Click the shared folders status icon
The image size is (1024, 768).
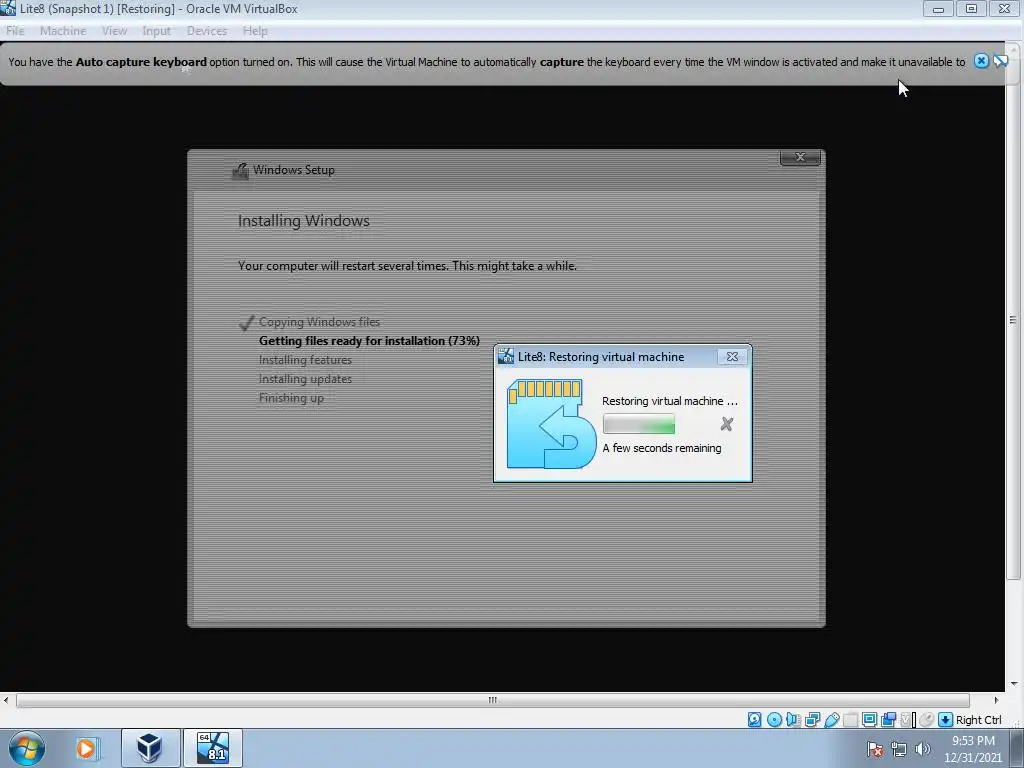(x=850, y=720)
